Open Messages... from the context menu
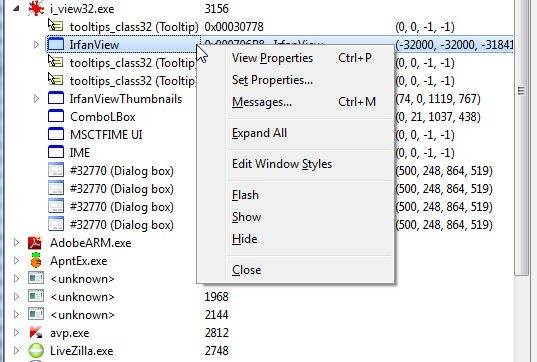 296,102
